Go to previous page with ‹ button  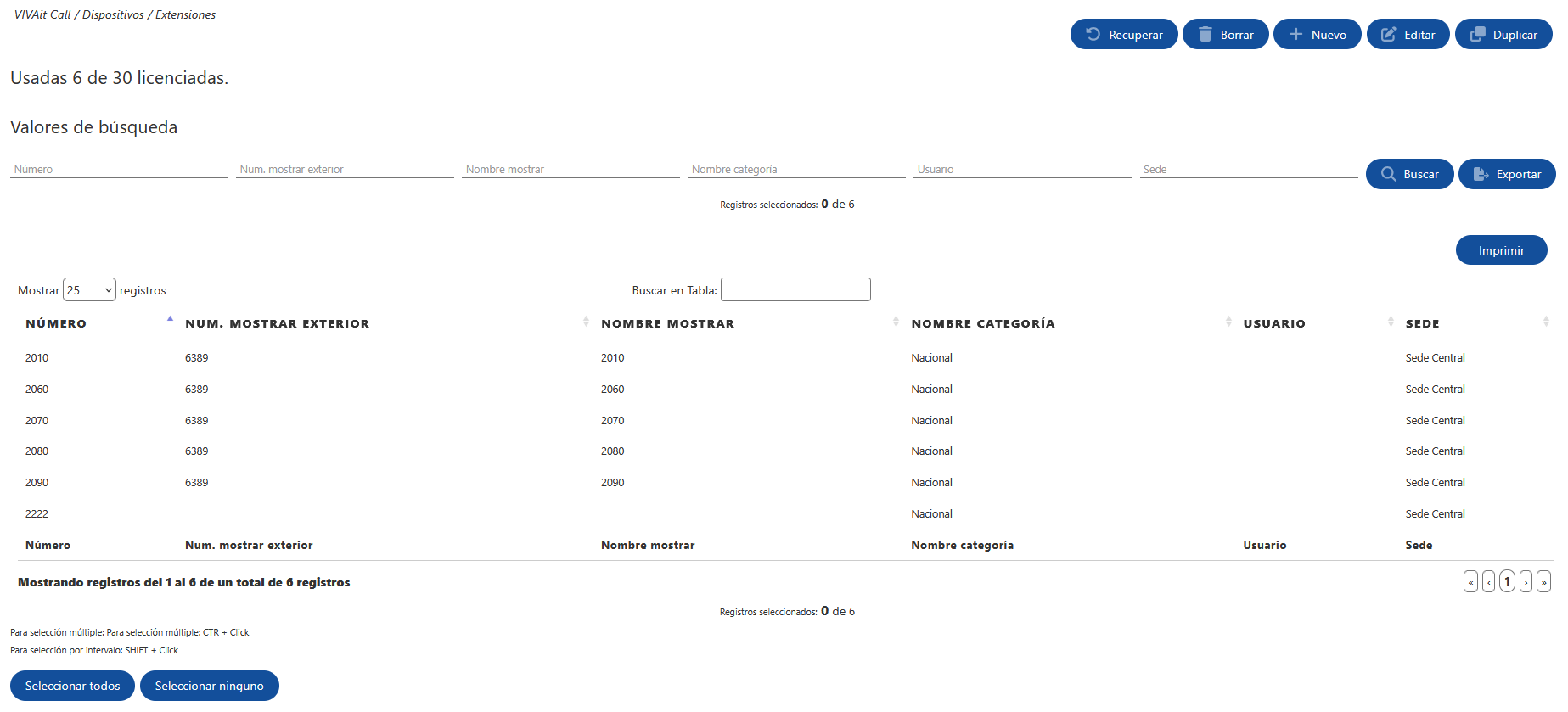[1488, 581]
